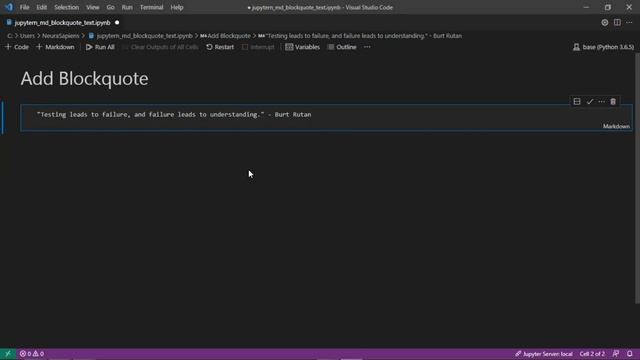Click the VS Code logo icon

(x=9, y=7)
